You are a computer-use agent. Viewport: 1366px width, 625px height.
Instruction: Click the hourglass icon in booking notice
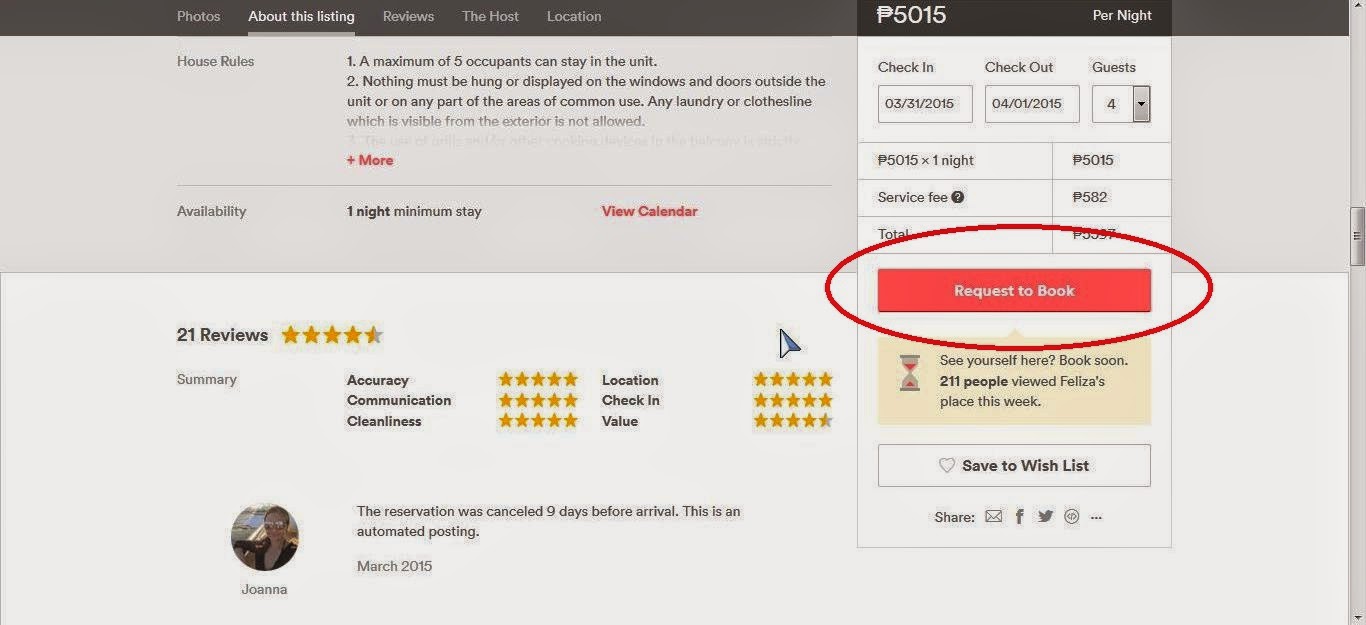pos(909,373)
